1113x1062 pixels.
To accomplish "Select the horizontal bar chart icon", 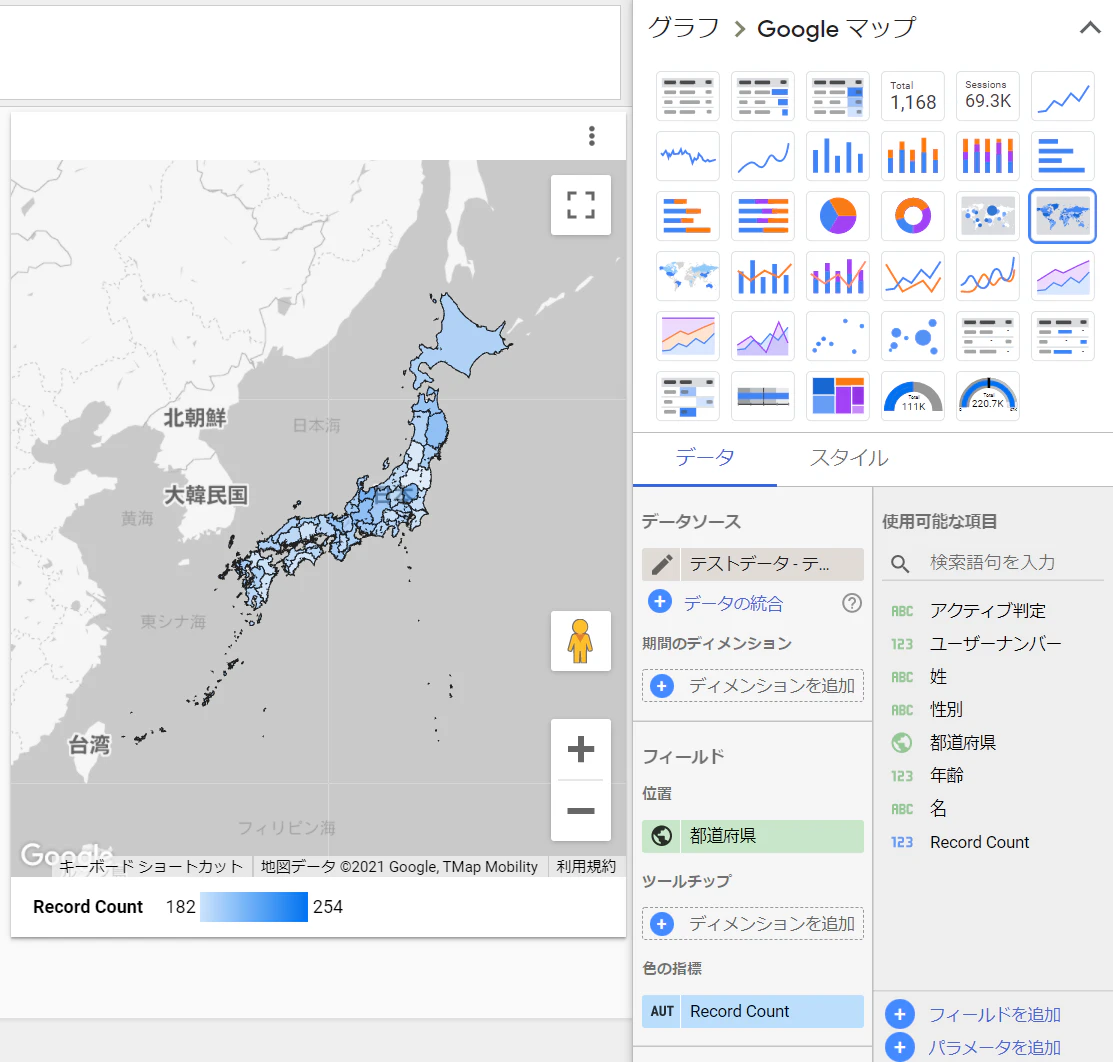I will (x=1063, y=155).
